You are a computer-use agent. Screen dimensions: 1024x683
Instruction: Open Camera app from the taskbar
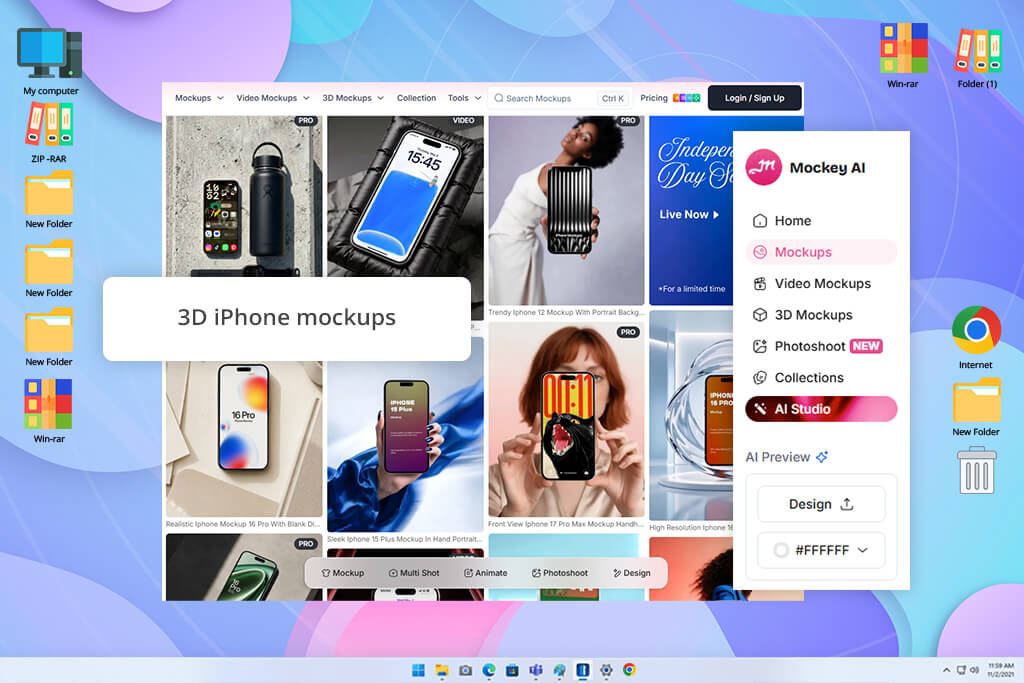[x=466, y=670]
